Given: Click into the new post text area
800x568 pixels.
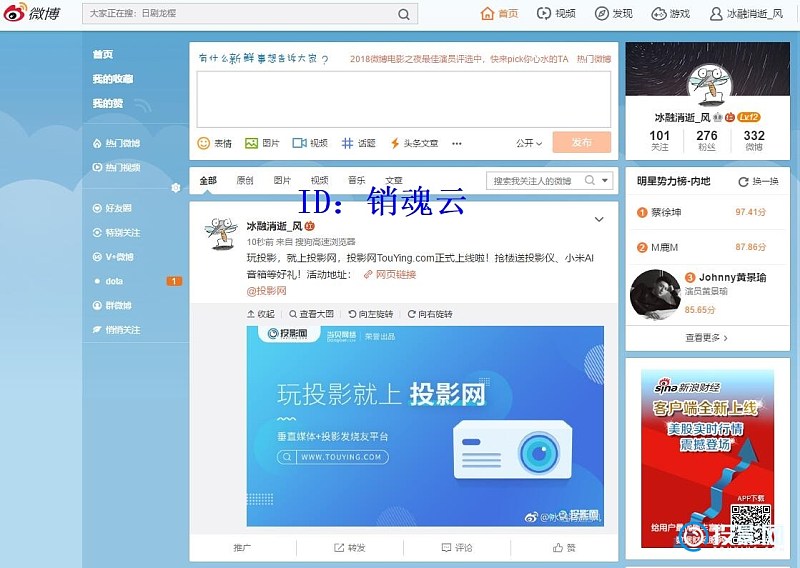Looking at the screenshot, I should point(404,99).
